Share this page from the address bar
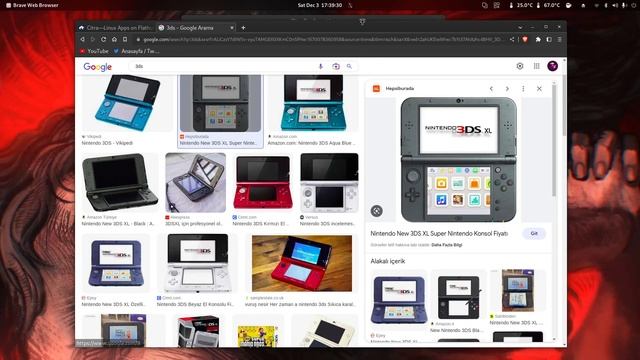The image size is (640, 360). coord(512,40)
